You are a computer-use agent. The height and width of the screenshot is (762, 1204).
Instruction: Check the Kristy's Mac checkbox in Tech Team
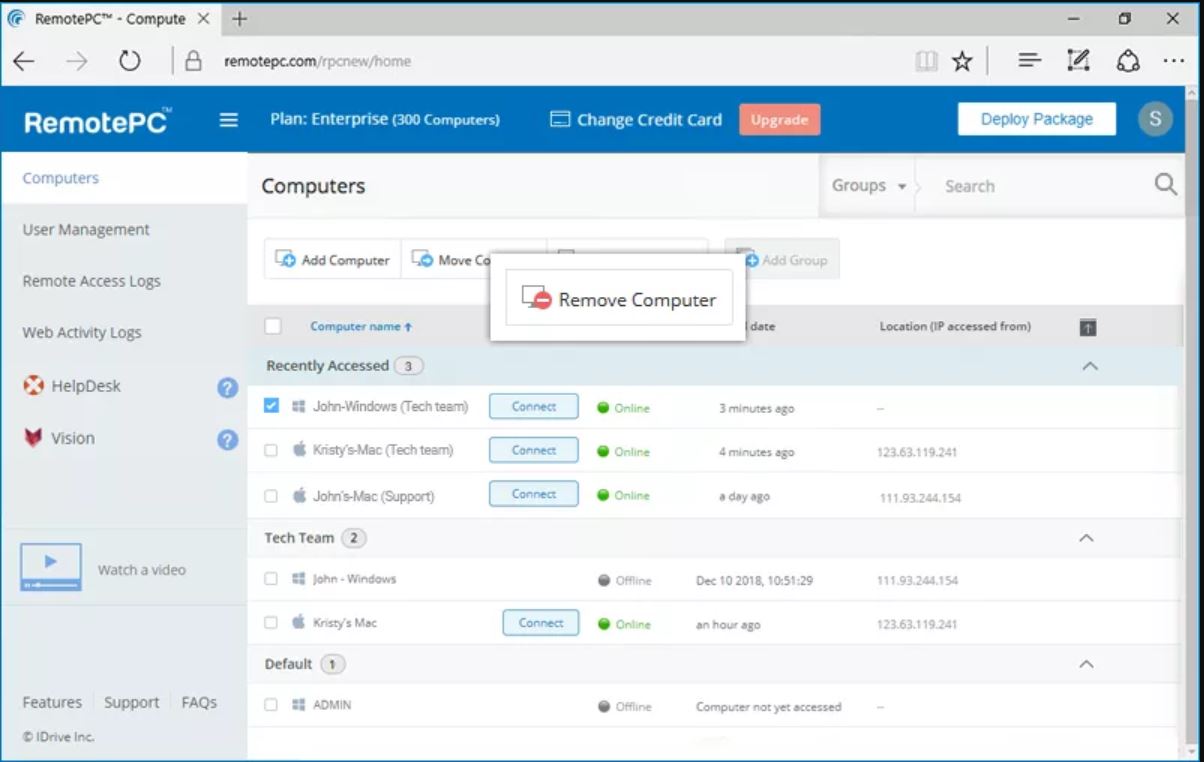tap(271, 622)
